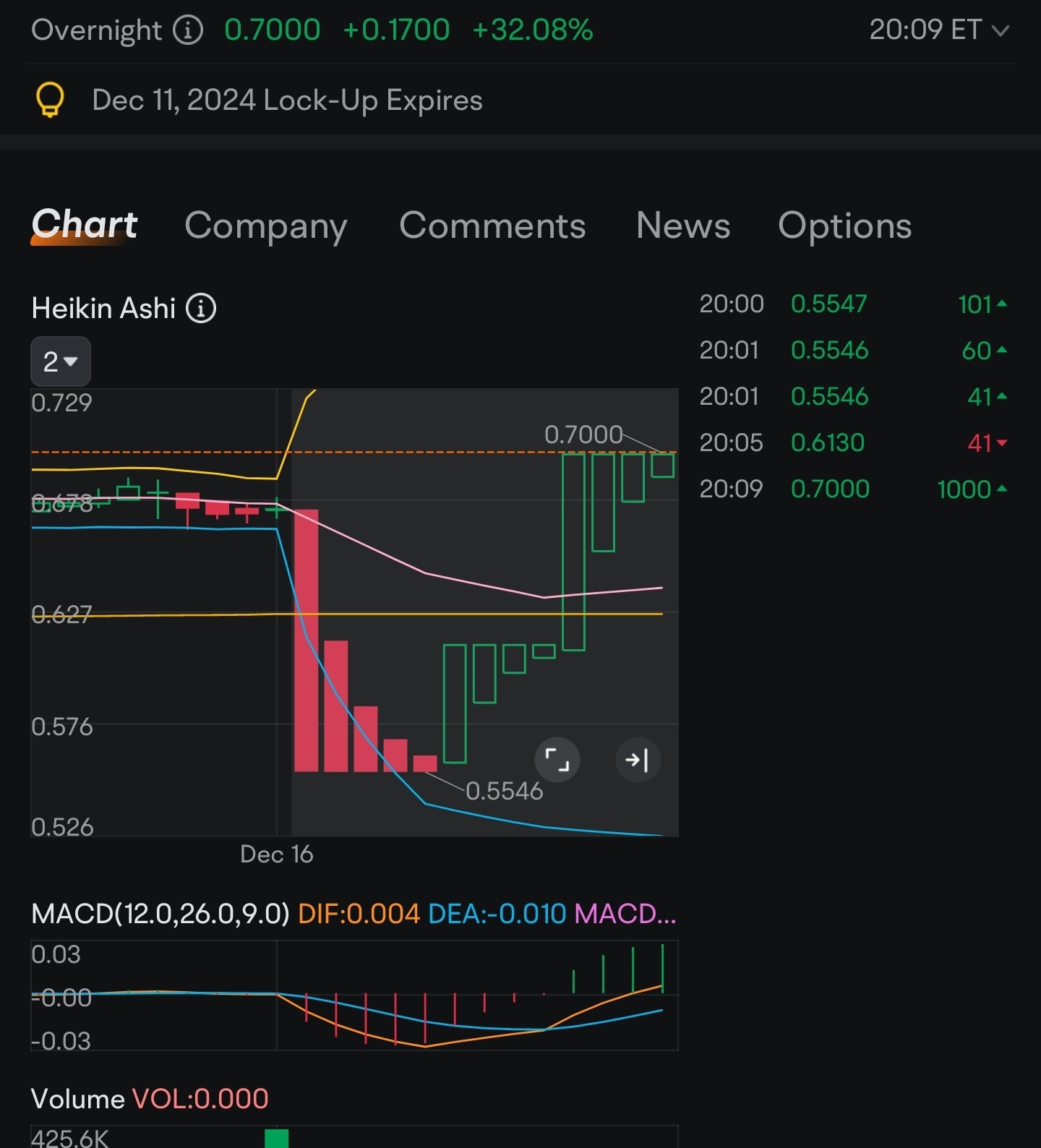The height and width of the screenshot is (1148, 1041).
Task: Tap the Overnight info icon
Action: click(188, 30)
